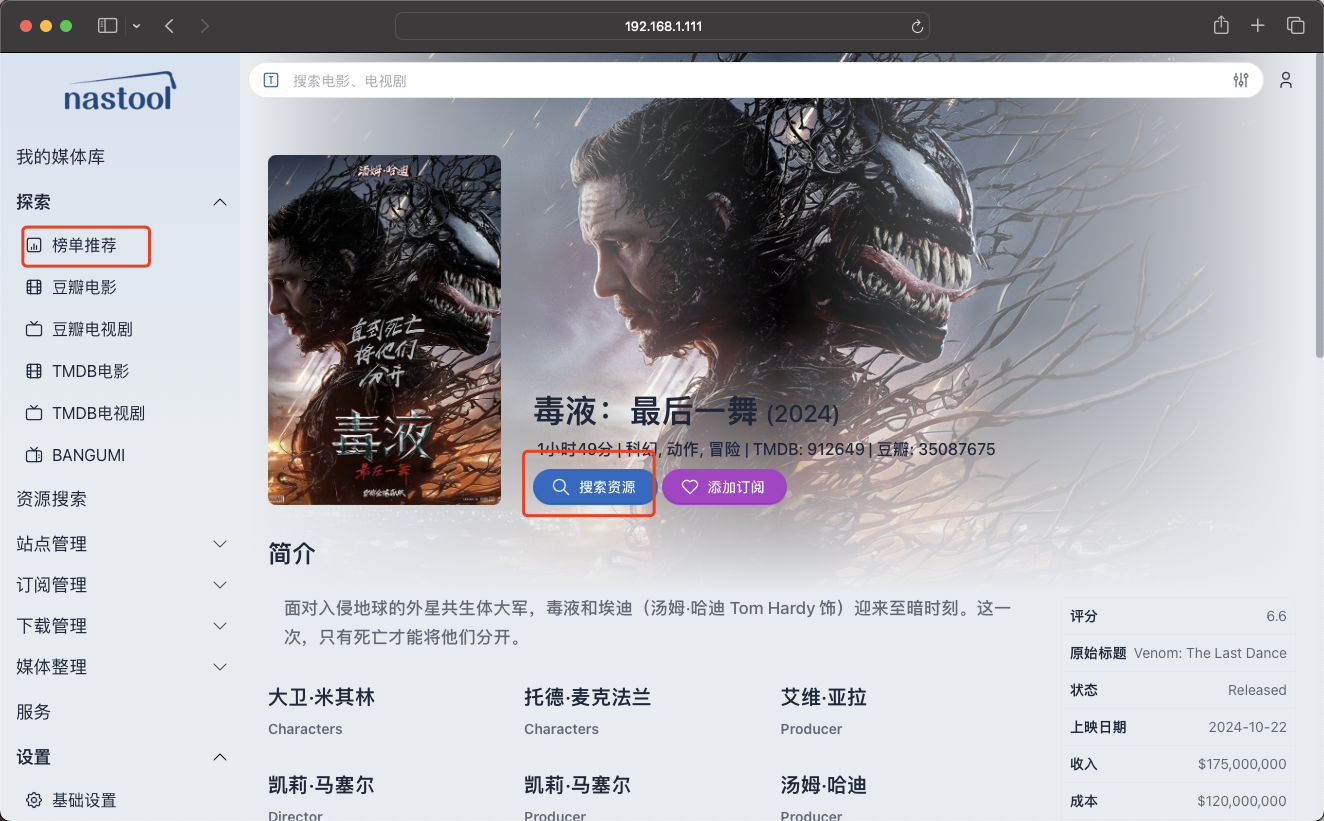Go back in Safari history

tap(169, 26)
